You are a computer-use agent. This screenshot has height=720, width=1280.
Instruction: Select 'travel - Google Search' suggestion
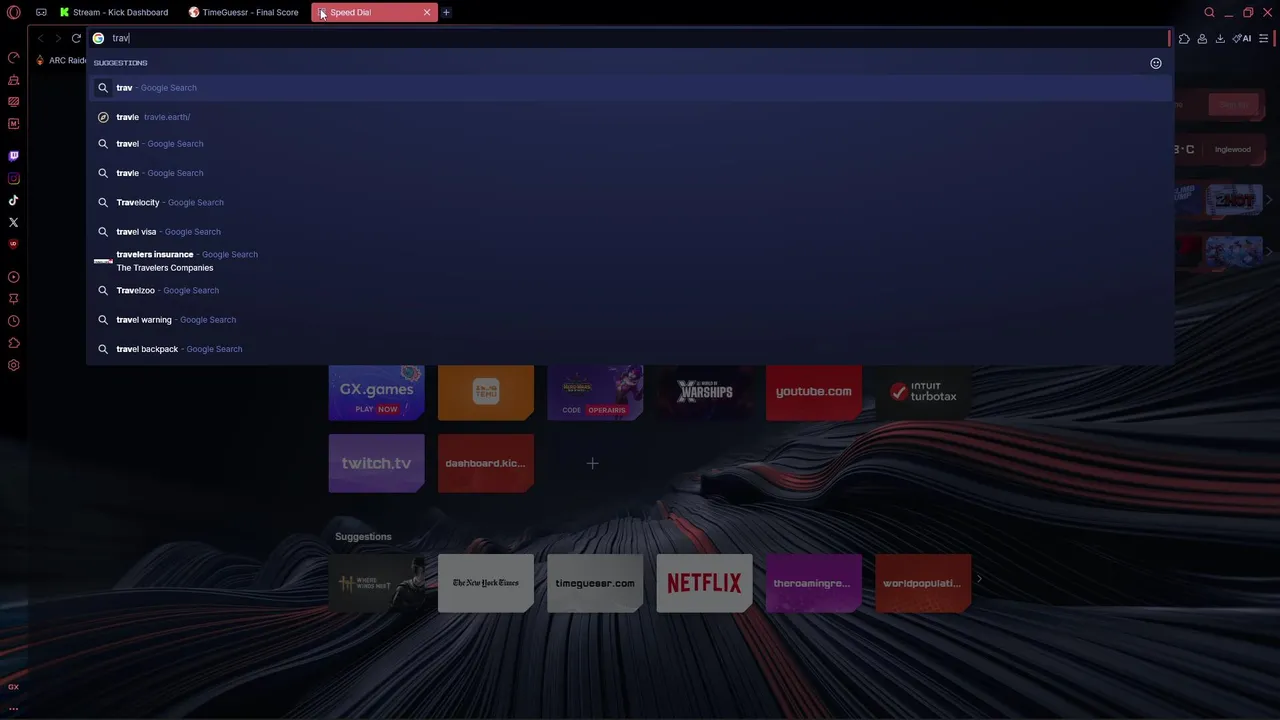[629, 144]
